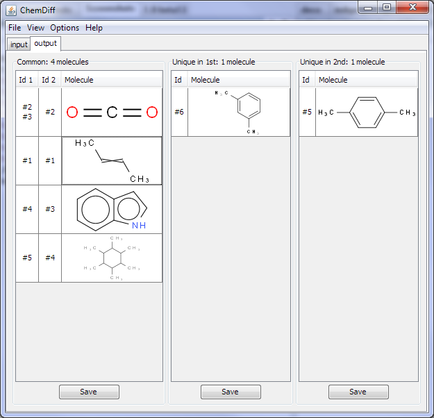Image resolution: width=434 pixels, height=418 pixels.
Task: Open the Help menu
Action: click(94, 28)
